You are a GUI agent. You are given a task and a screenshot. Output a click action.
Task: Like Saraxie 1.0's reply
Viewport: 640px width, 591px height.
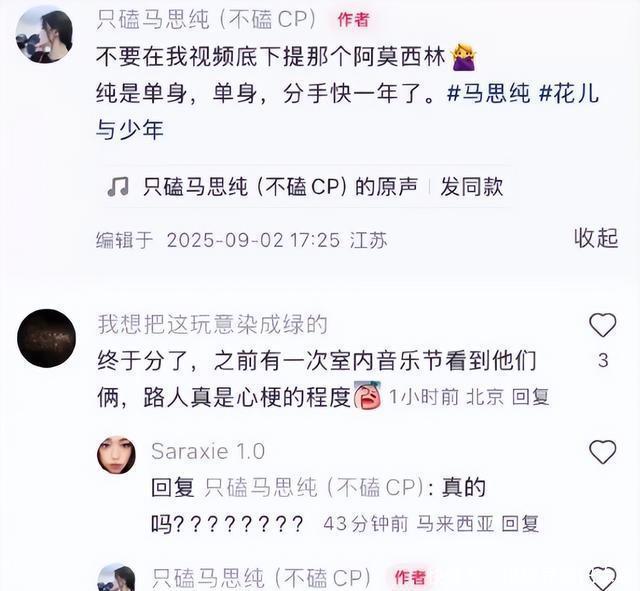[x=602, y=452]
